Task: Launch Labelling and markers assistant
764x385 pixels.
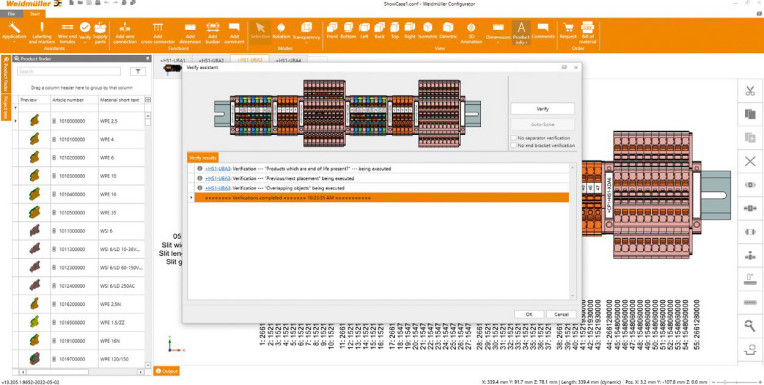Action: tap(42, 33)
